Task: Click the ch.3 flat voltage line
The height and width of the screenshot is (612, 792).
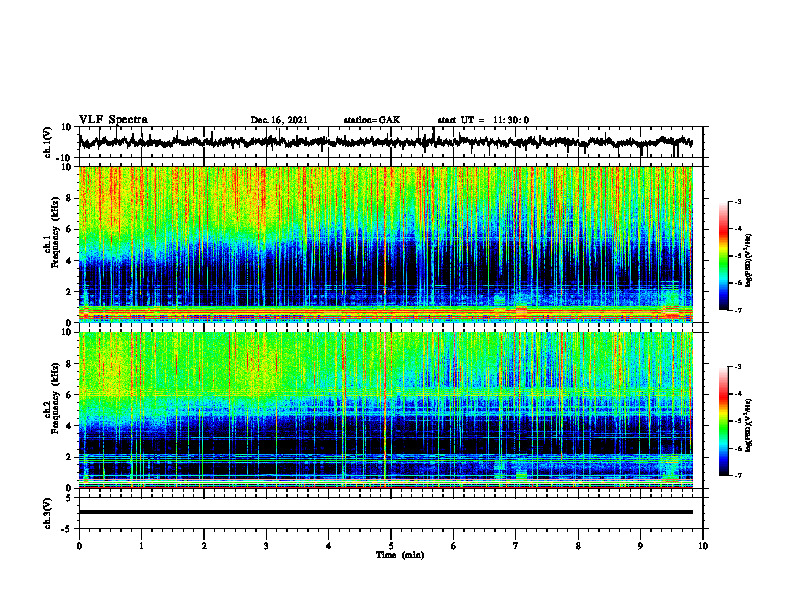Action: (x=385, y=512)
